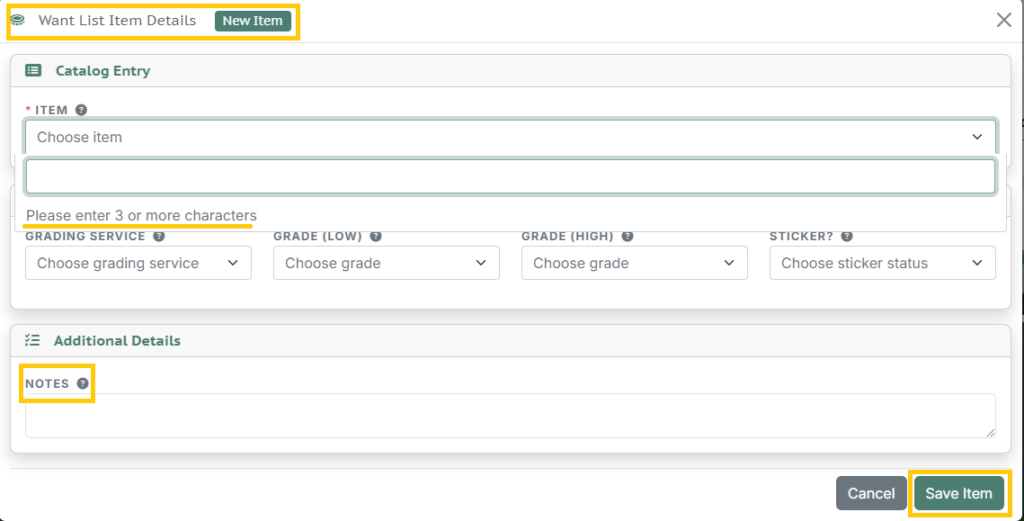
Task: Click help icon beside GRADE (HIGH)
Action: (x=627, y=236)
